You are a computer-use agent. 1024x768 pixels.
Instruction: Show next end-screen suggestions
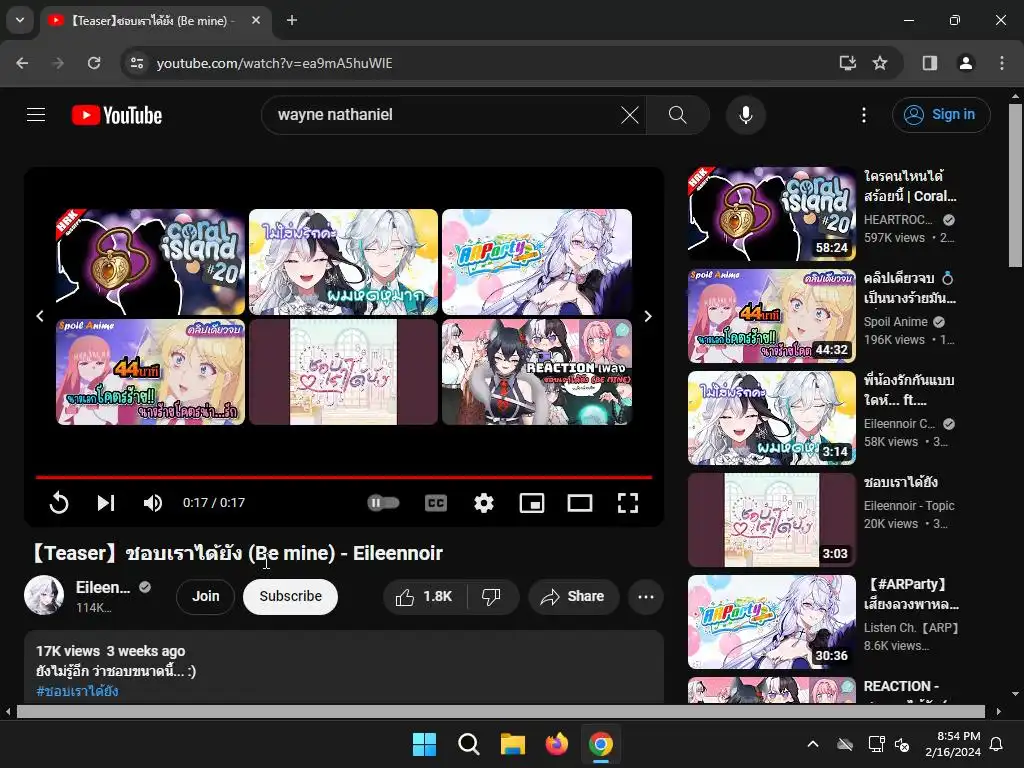pyautogui.click(x=647, y=316)
